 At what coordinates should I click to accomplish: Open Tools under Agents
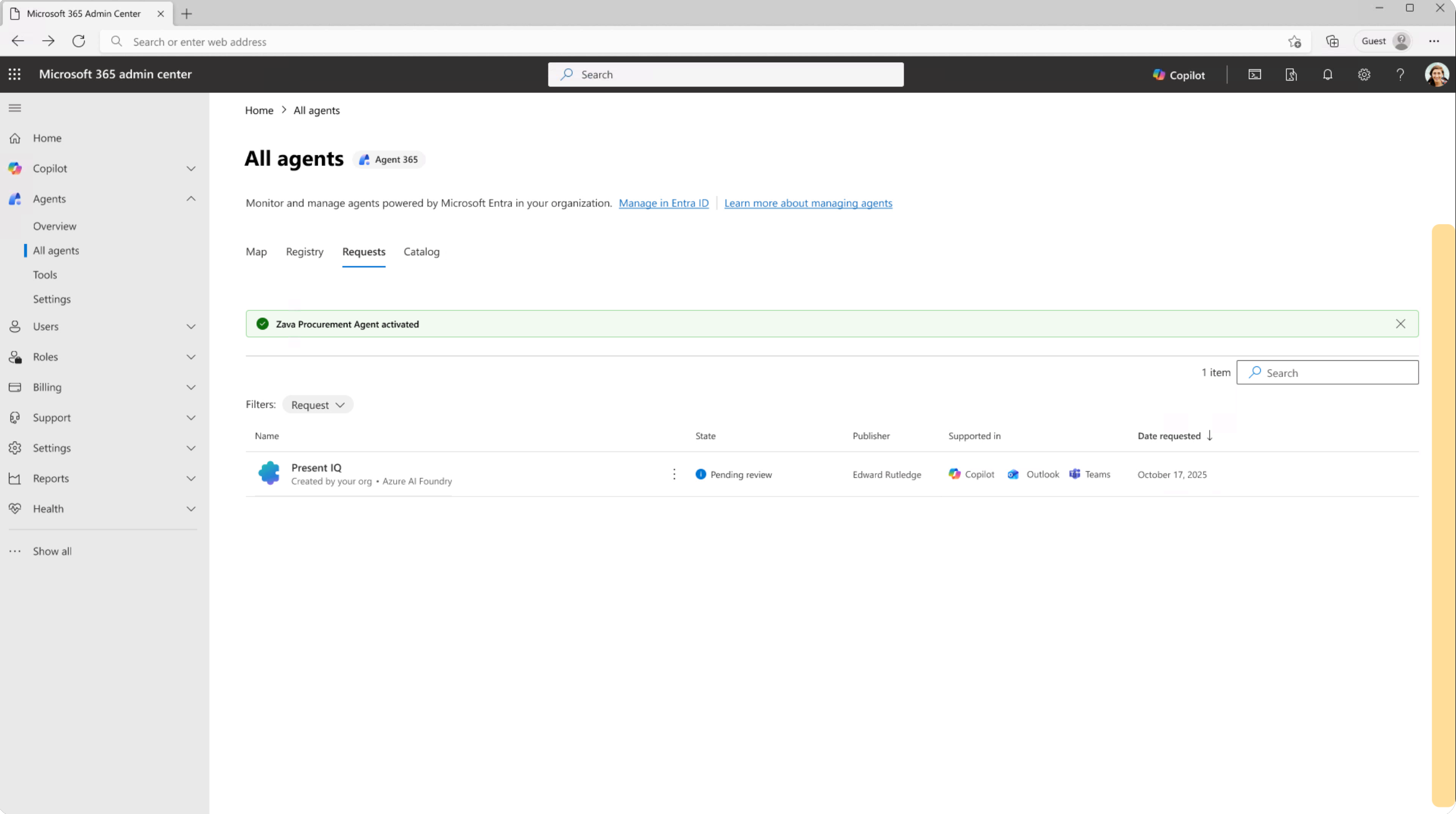pyautogui.click(x=45, y=275)
